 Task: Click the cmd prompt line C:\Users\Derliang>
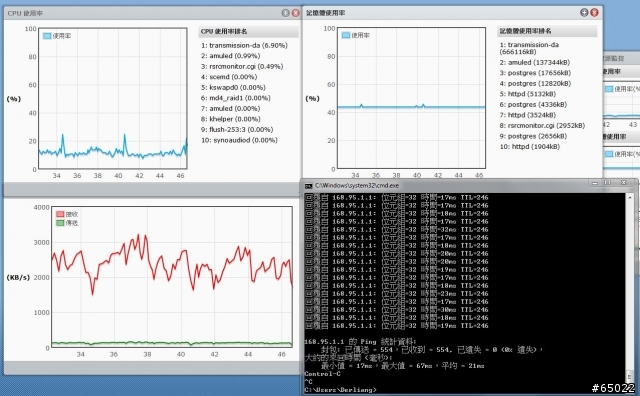(x=340, y=390)
